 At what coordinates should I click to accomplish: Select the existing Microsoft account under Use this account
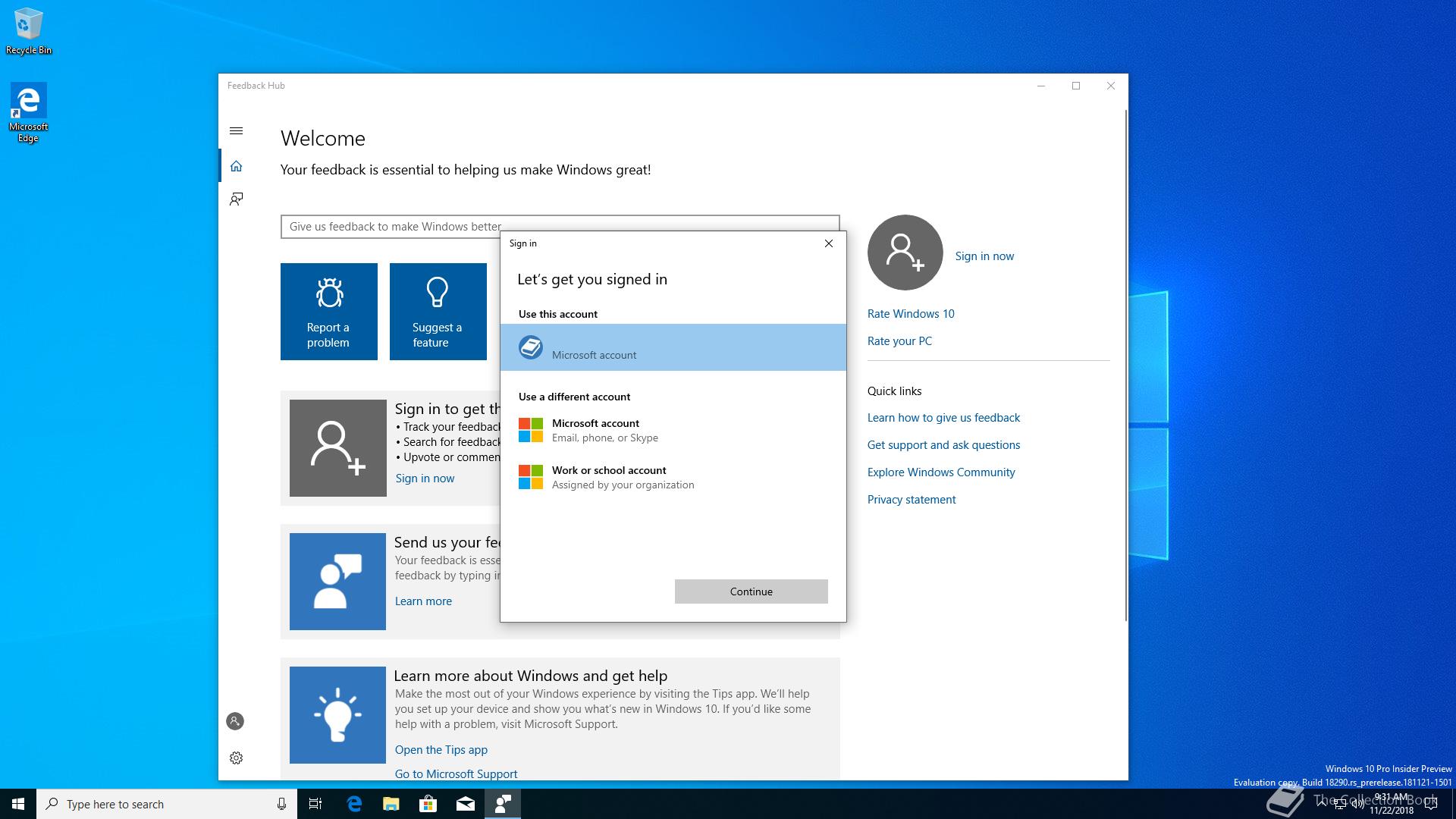(673, 347)
